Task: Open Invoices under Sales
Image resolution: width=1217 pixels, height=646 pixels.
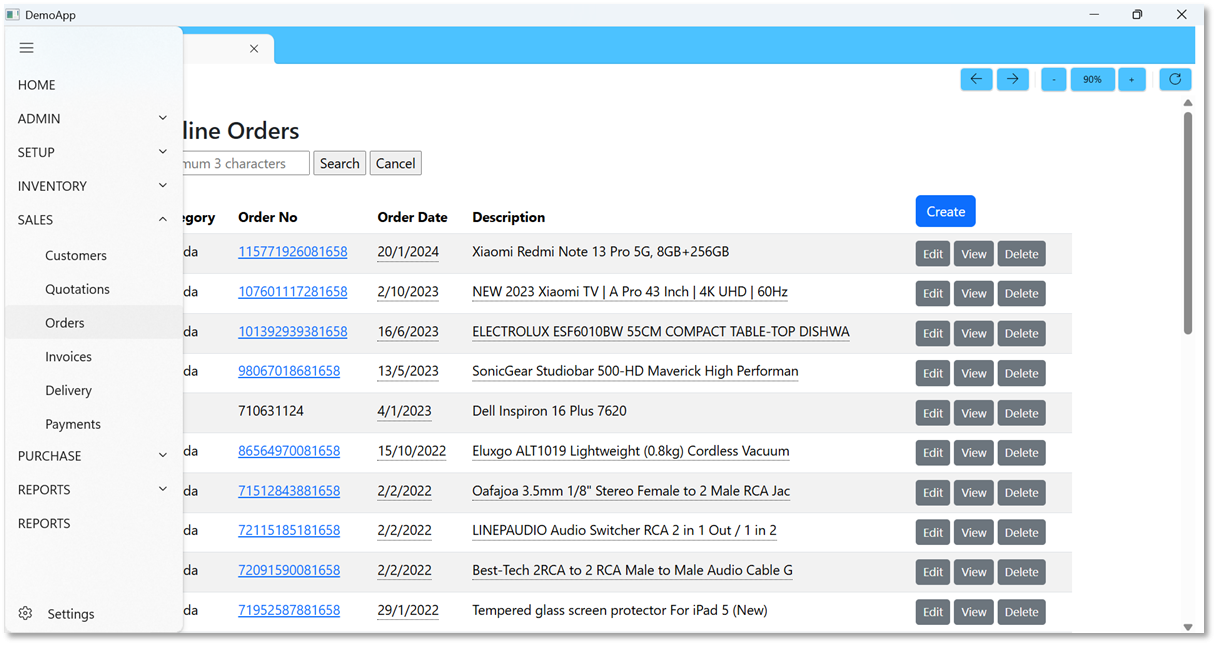Action: point(68,357)
